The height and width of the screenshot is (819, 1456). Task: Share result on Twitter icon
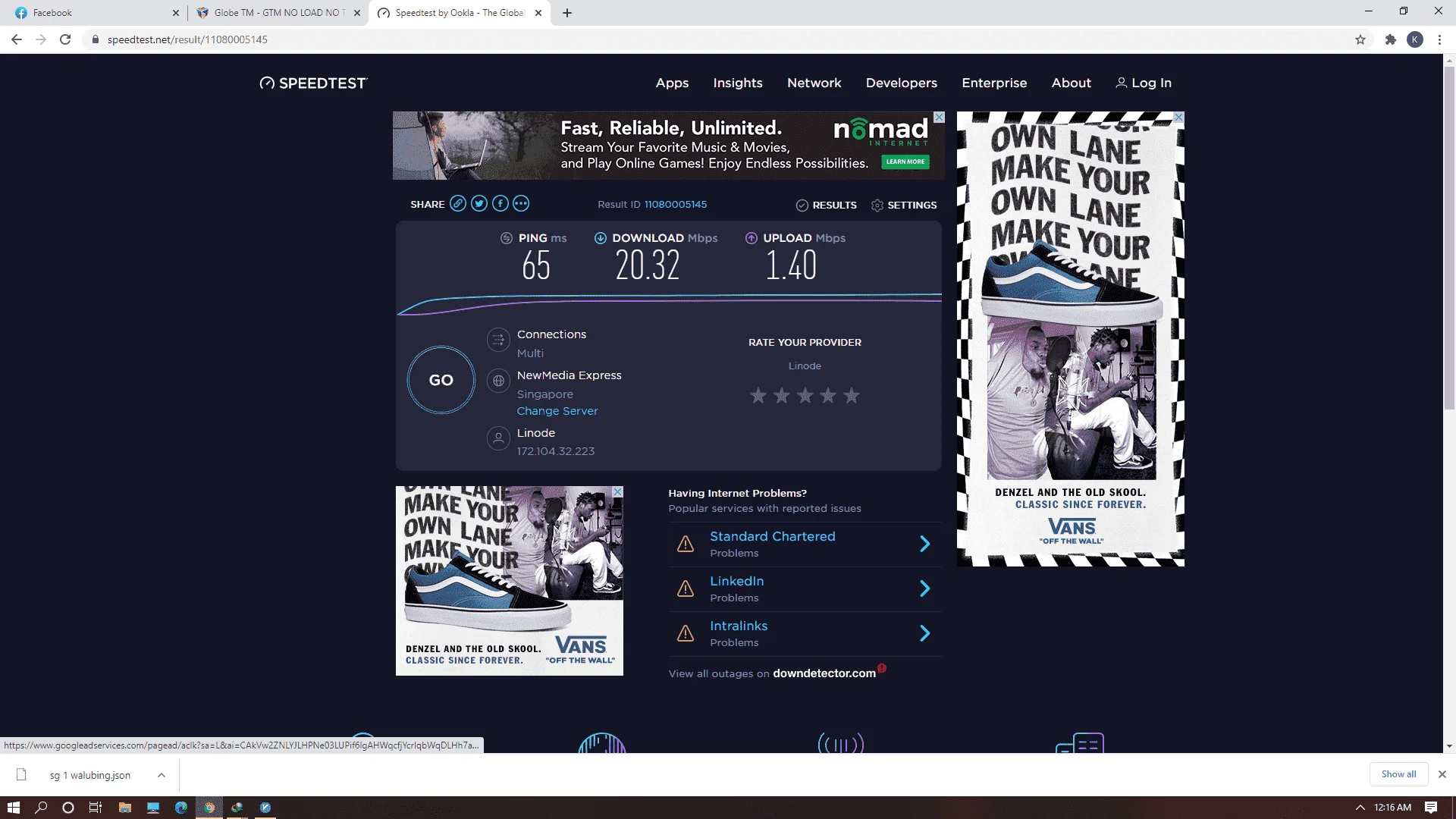click(x=479, y=203)
